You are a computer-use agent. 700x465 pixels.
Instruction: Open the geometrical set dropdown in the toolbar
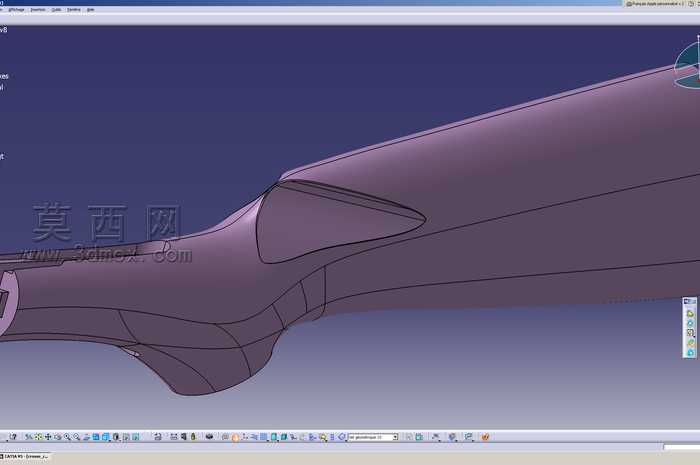point(373,437)
